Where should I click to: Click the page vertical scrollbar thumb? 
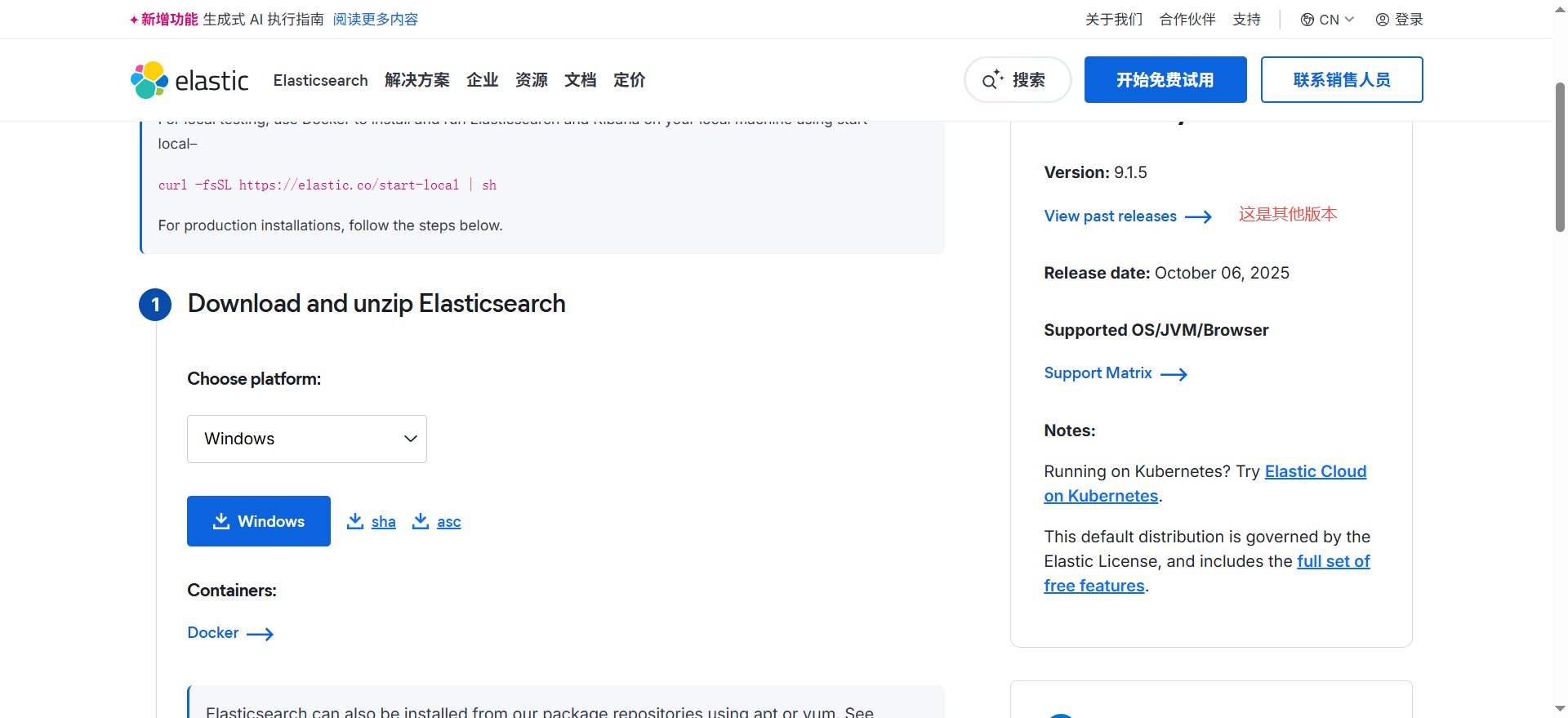(1561, 158)
